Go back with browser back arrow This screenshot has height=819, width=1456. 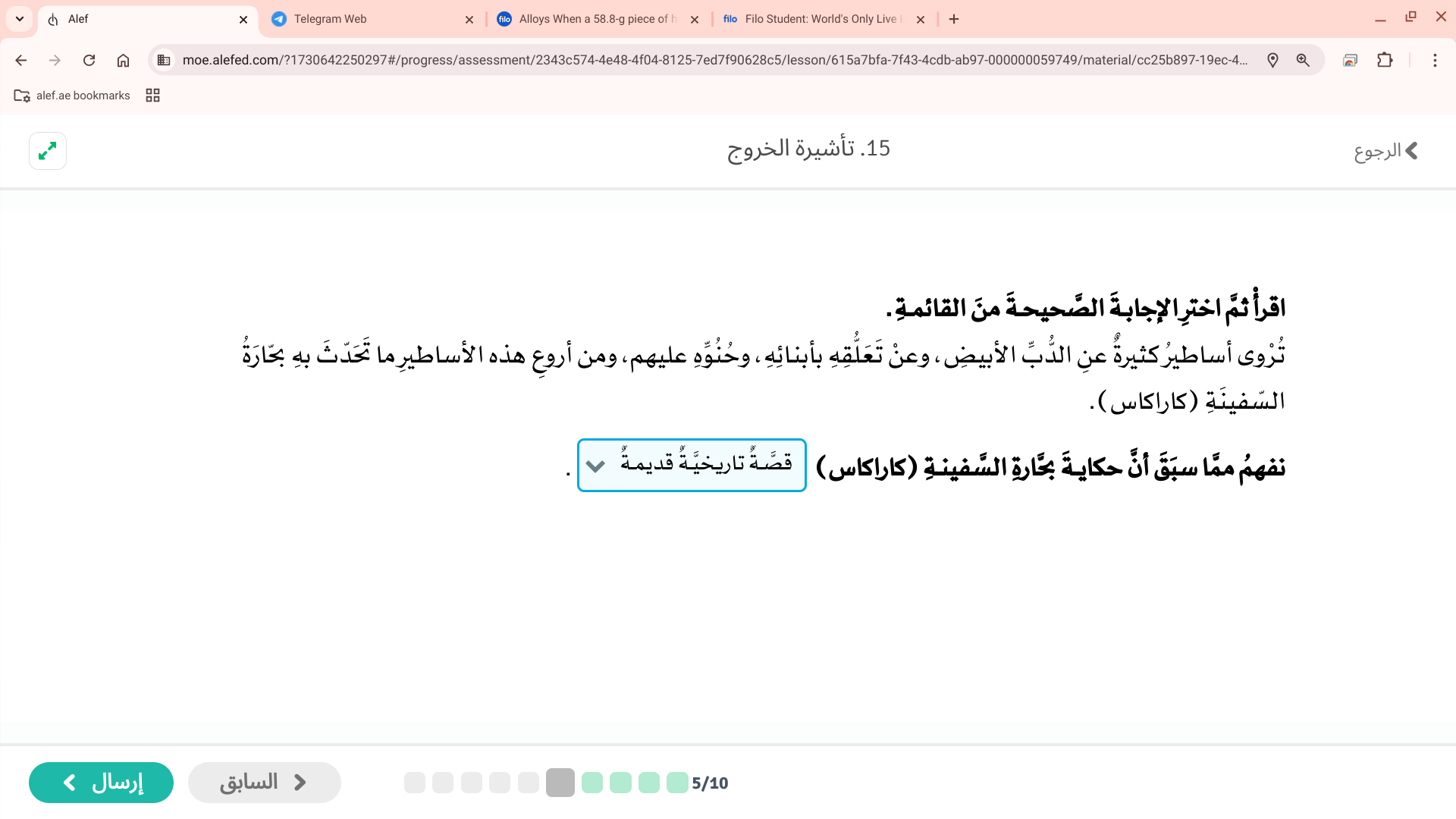pyautogui.click(x=21, y=60)
